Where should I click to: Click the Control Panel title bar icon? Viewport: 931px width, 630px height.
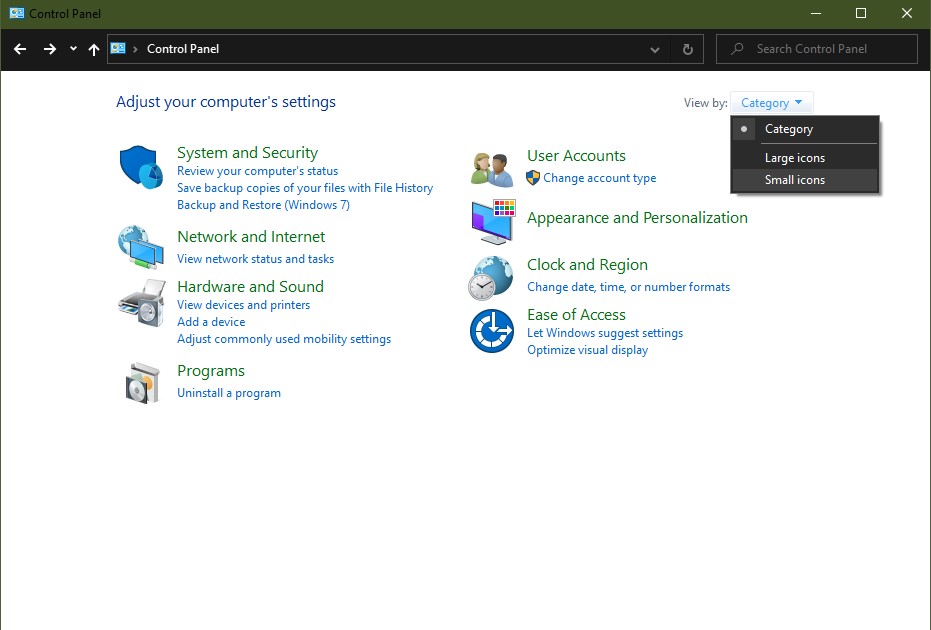pyautogui.click(x=17, y=13)
